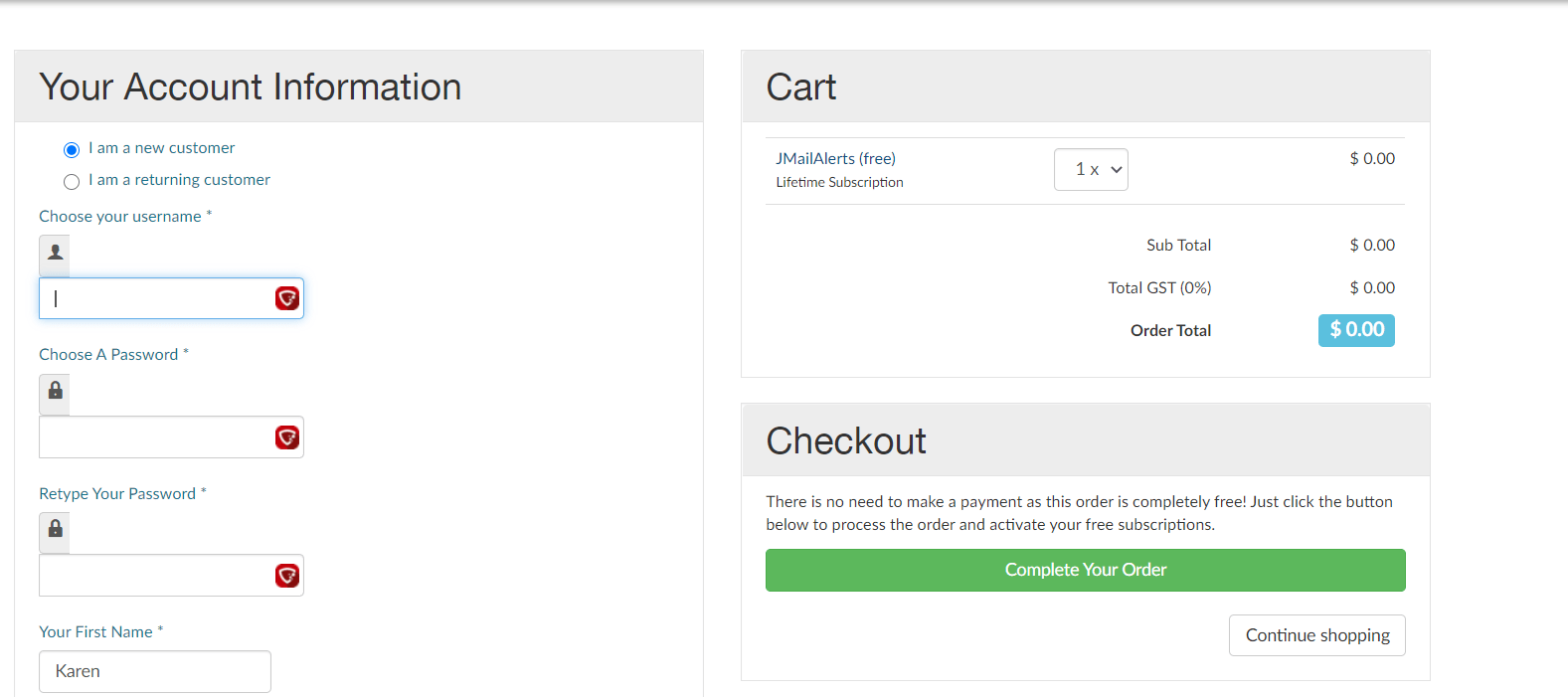Select "I am a returning customer" radio button
This screenshot has height=697, width=1568.
[x=72, y=182]
